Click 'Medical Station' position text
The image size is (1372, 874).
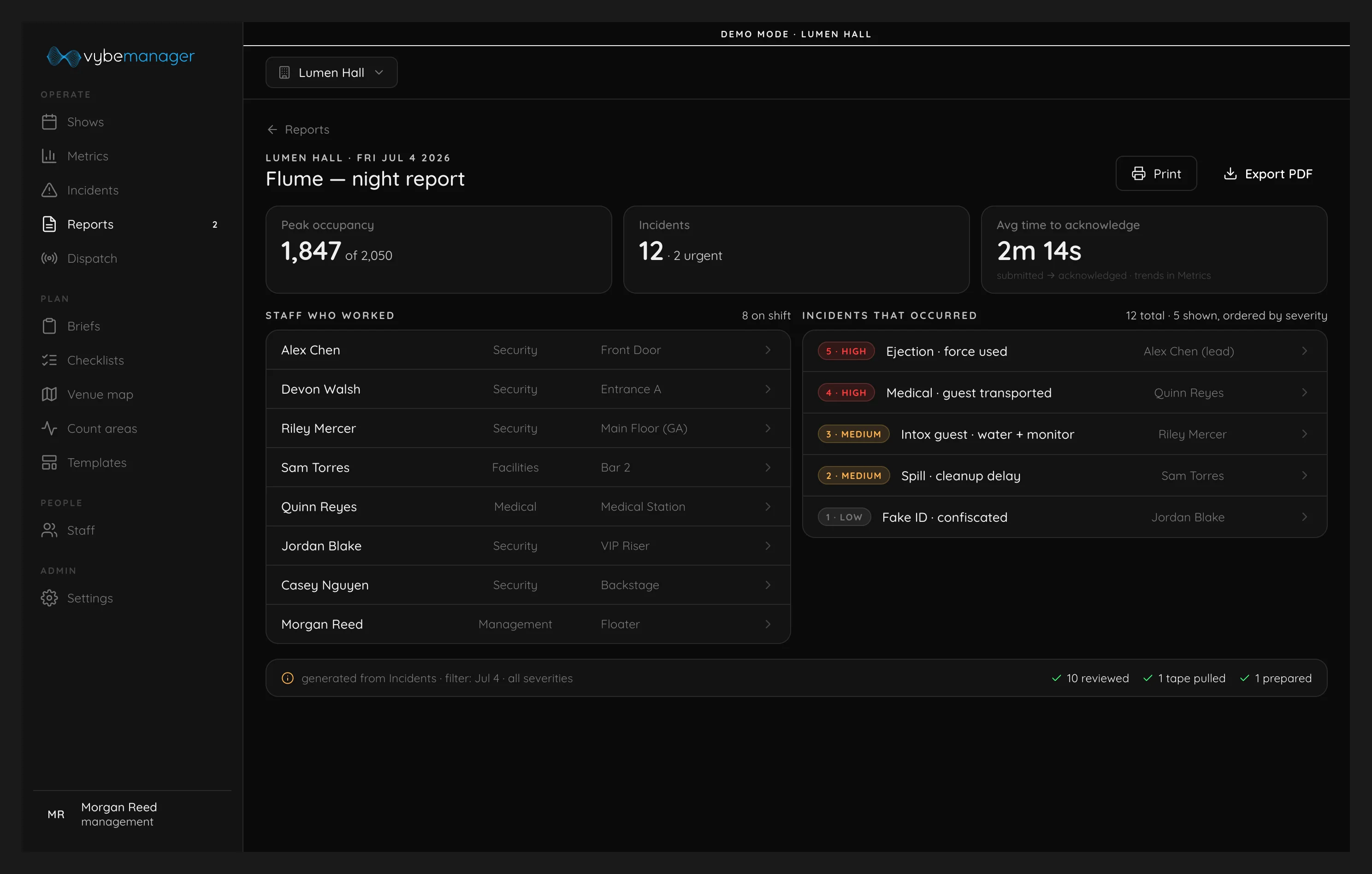(643, 507)
